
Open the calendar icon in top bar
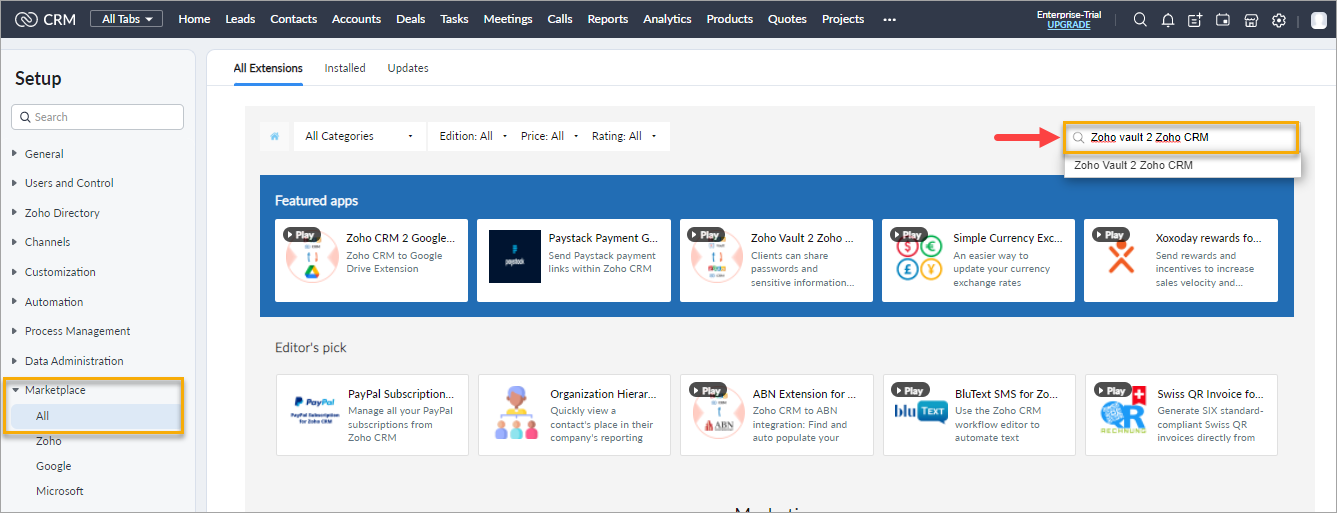1223,20
